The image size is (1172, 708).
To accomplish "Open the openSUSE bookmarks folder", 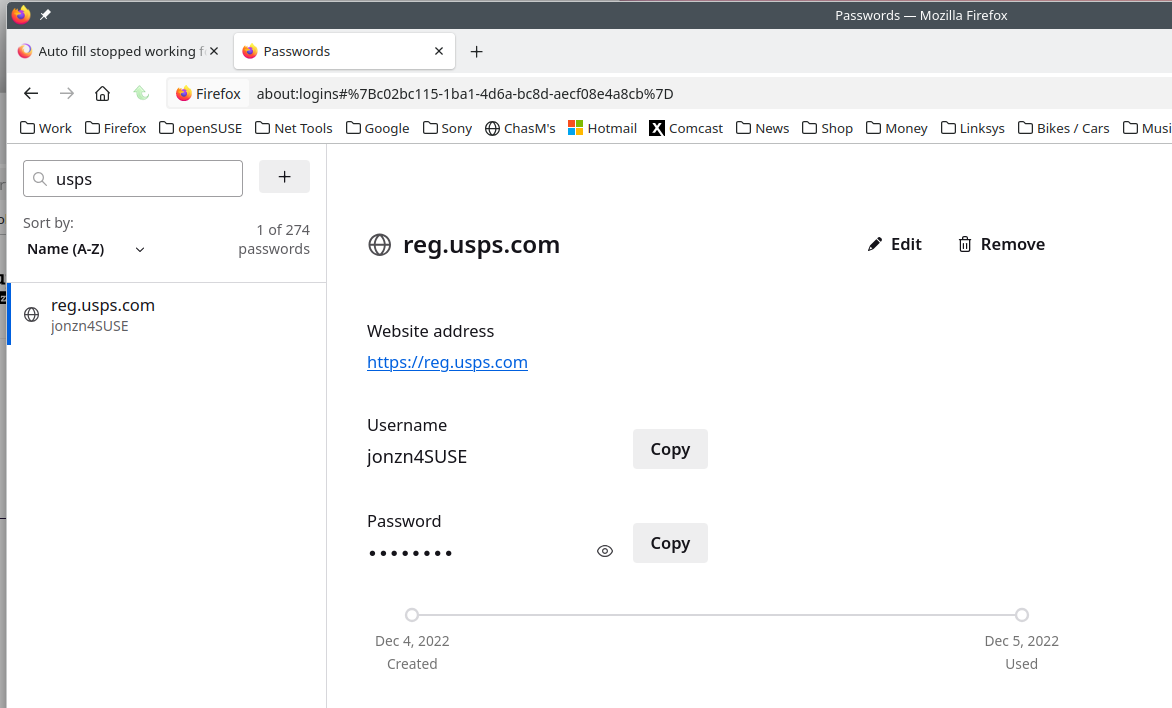I will 200,128.
